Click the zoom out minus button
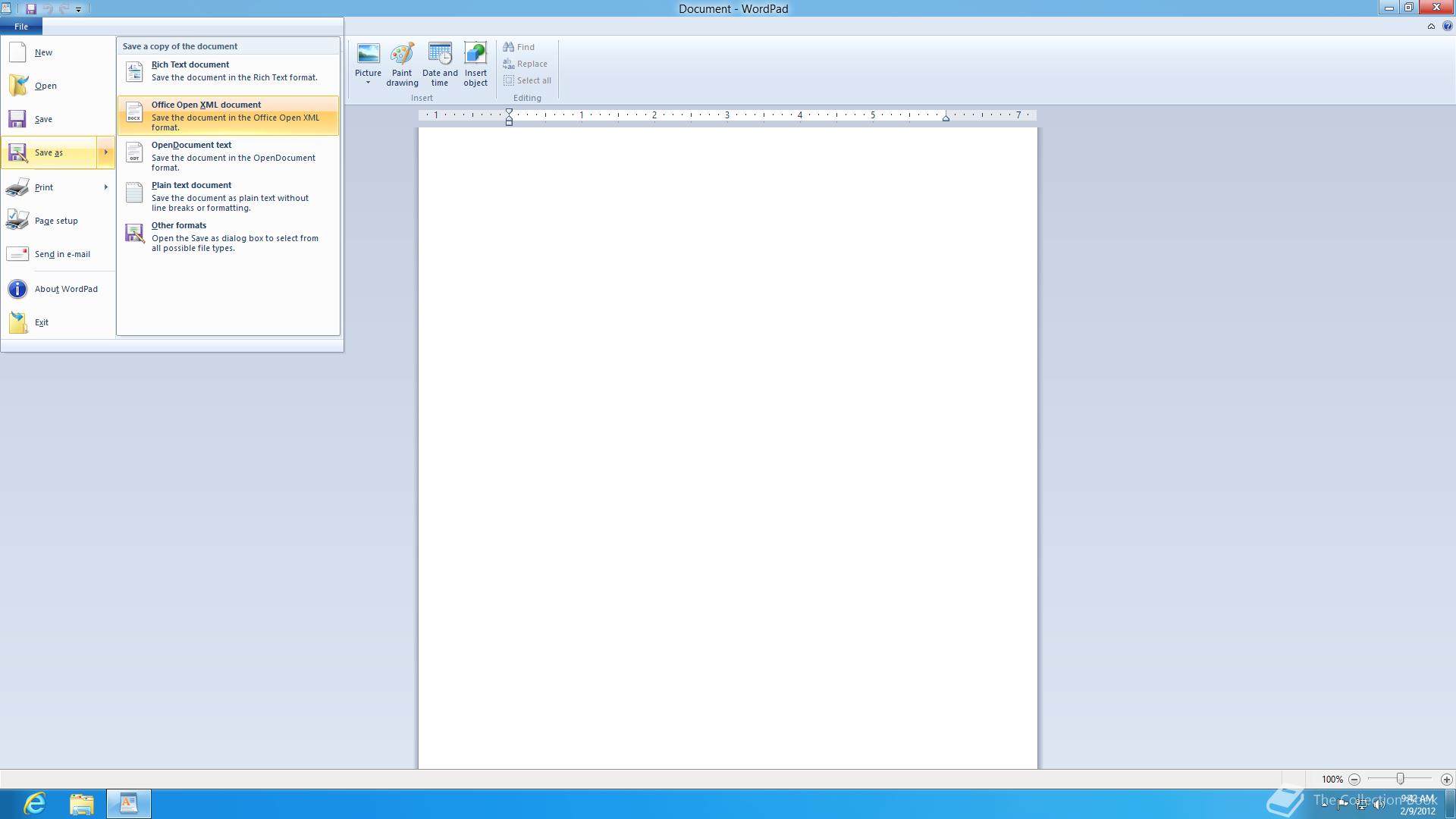 pyautogui.click(x=1354, y=779)
